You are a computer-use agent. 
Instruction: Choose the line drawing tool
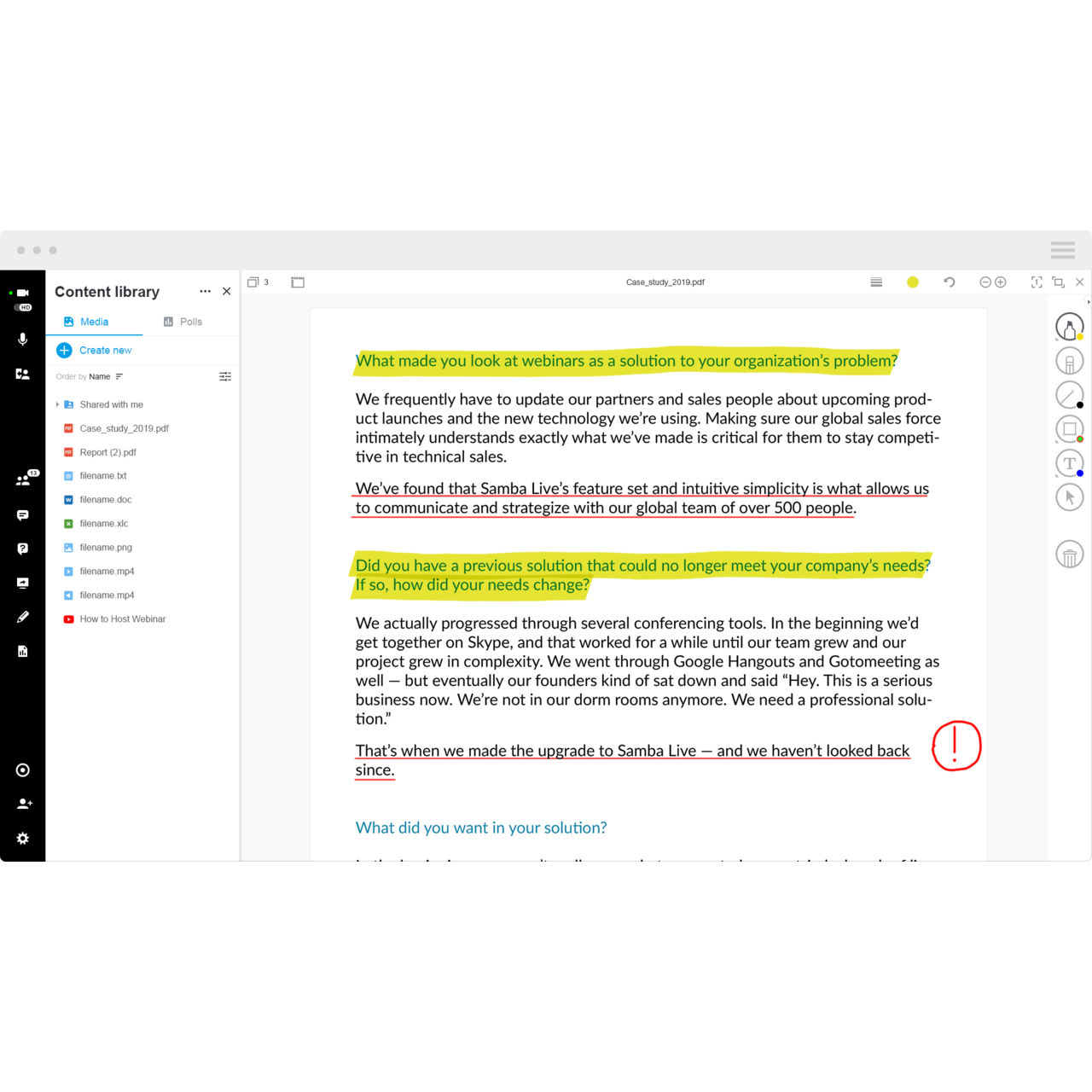tap(1069, 395)
